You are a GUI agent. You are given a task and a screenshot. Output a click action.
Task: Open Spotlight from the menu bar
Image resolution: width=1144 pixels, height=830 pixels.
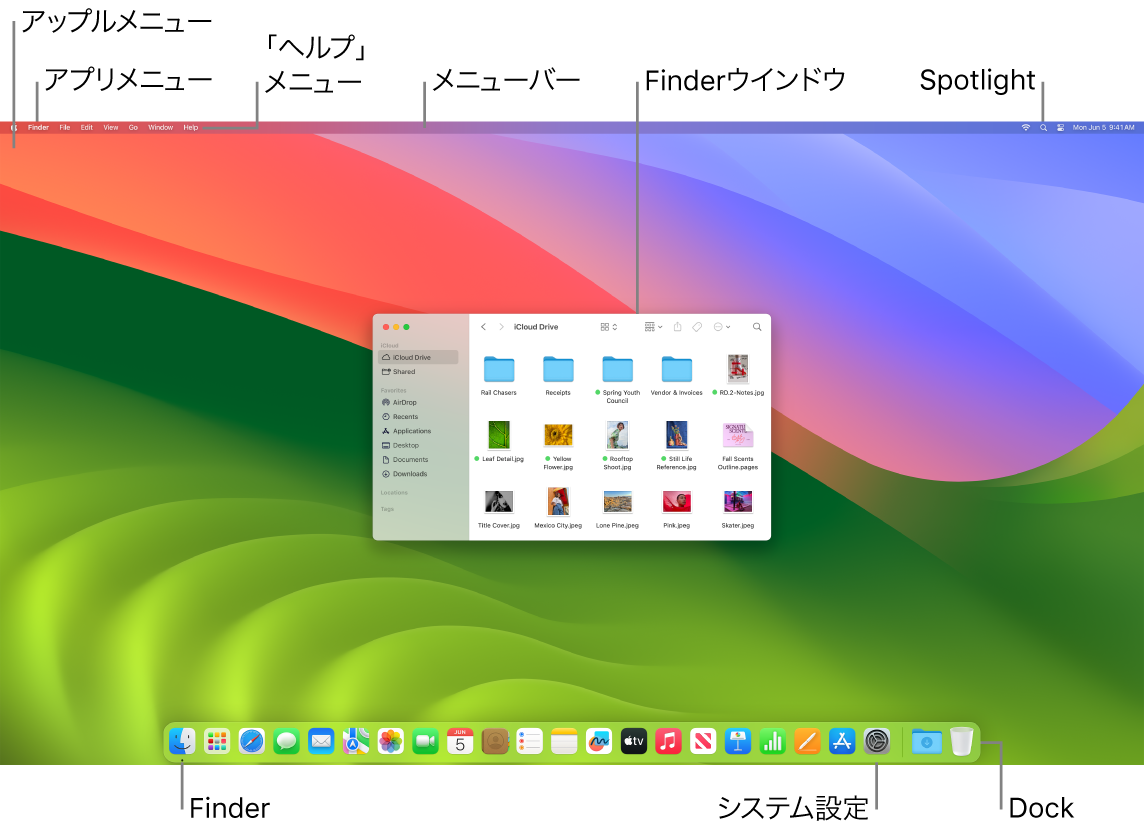click(1043, 127)
